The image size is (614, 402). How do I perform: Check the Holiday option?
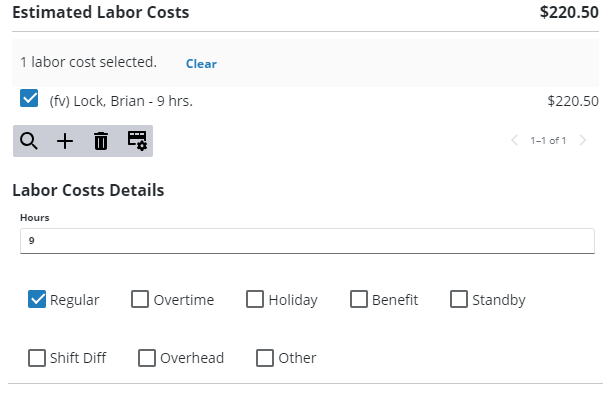tap(256, 299)
